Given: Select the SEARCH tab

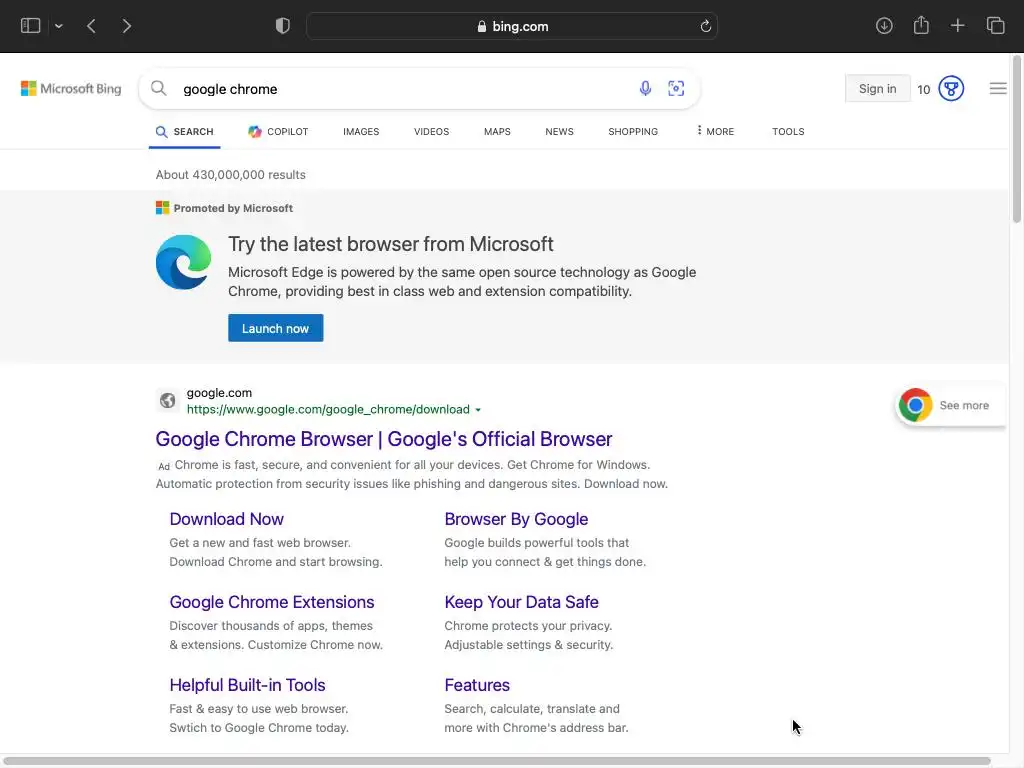Looking at the screenshot, I should (x=185, y=131).
